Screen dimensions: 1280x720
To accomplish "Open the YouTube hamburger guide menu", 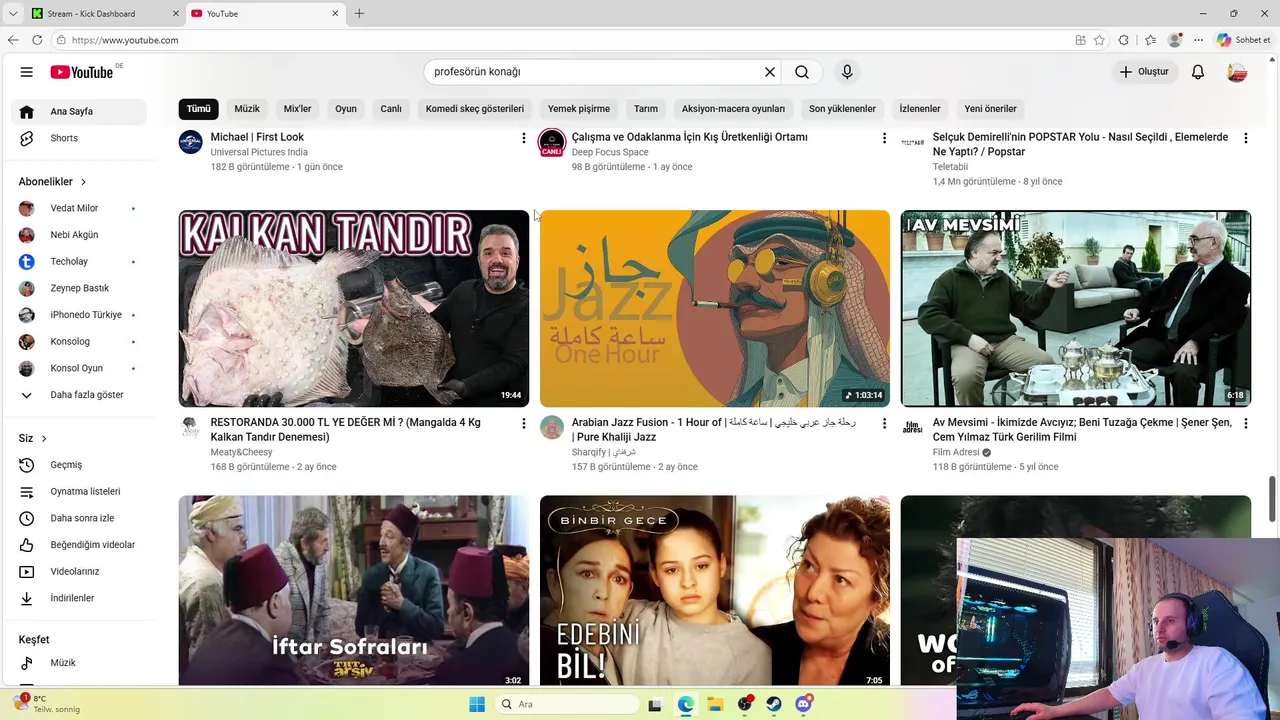I will pyautogui.click(x=27, y=72).
